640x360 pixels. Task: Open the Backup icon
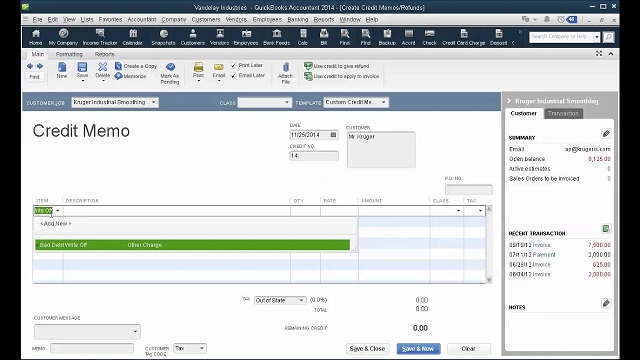387,37
